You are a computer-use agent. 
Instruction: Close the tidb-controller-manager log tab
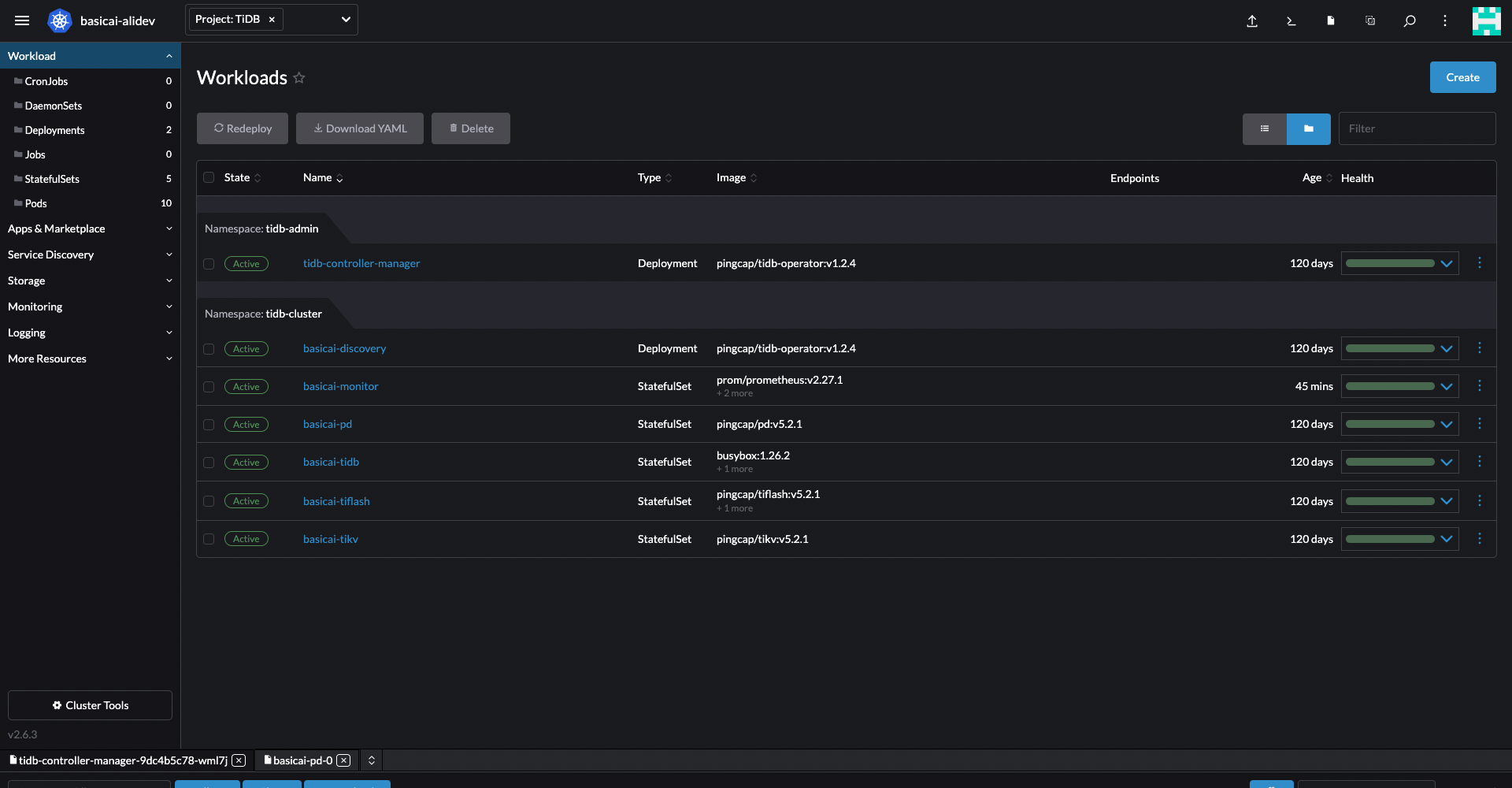tap(239, 760)
